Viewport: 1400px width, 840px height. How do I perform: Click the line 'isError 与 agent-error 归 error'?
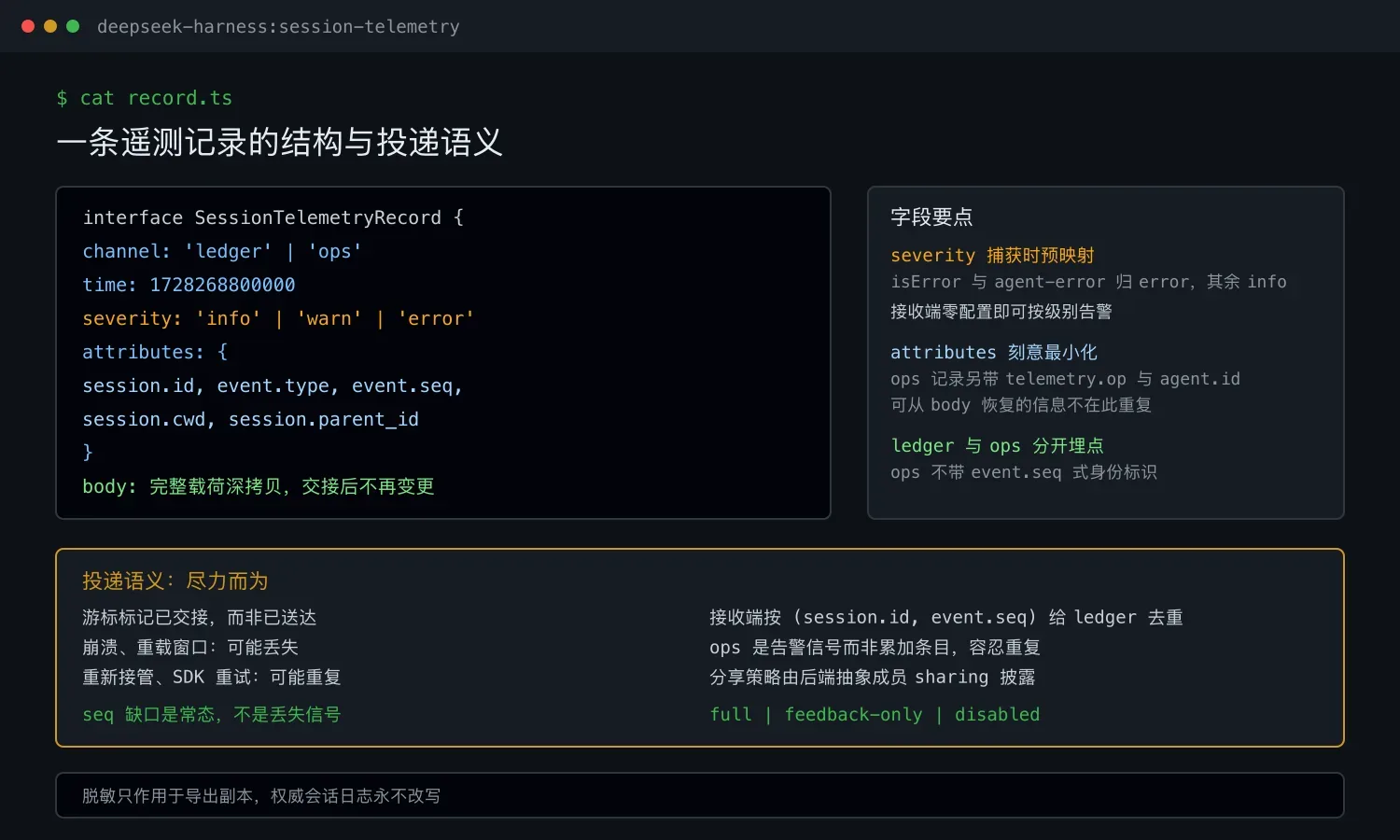1088,282
